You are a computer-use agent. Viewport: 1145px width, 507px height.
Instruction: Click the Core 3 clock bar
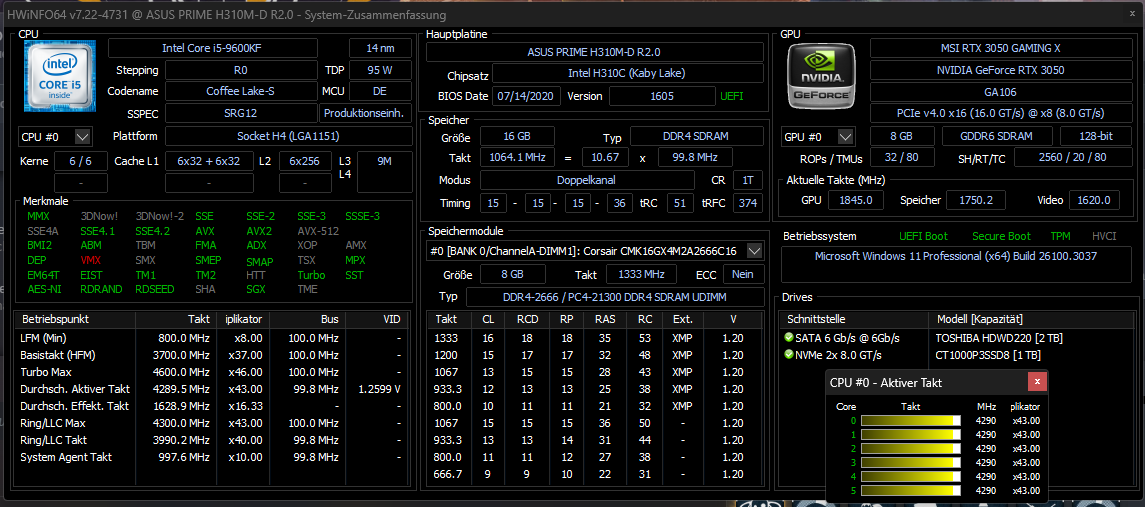tap(911, 462)
